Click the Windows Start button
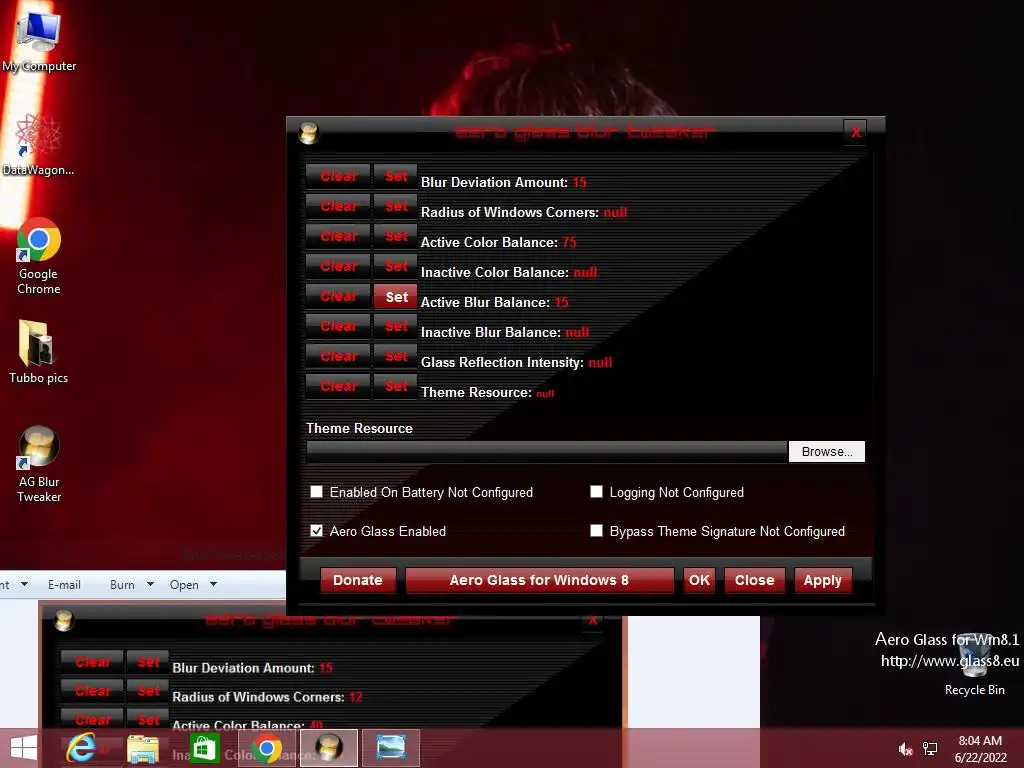This screenshot has height=768, width=1024. tap(24, 748)
